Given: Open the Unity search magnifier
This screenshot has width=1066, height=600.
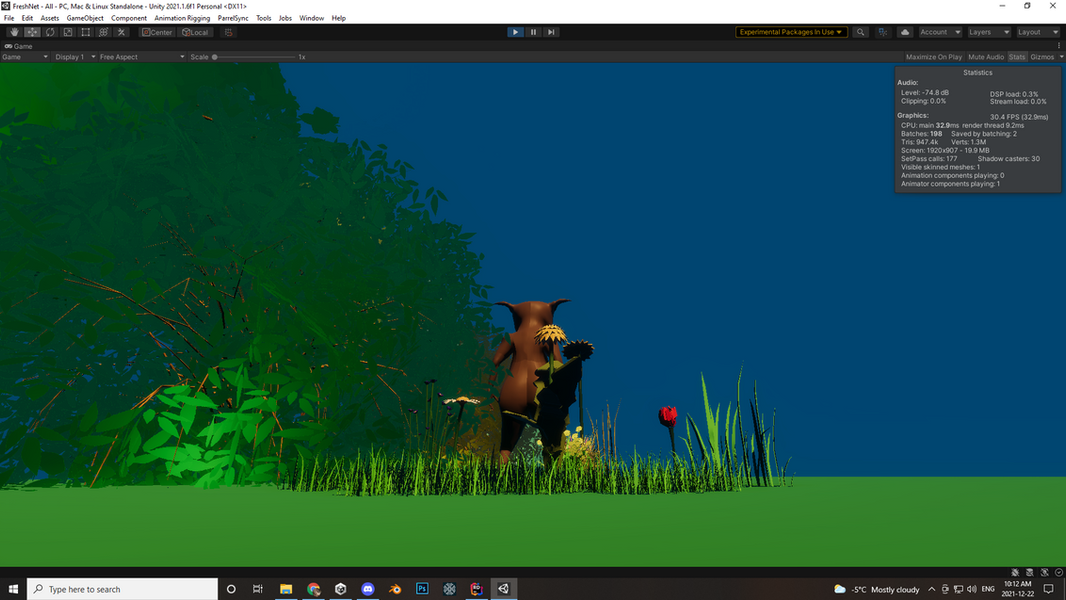Looking at the screenshot, I should (x=861, y=32).
